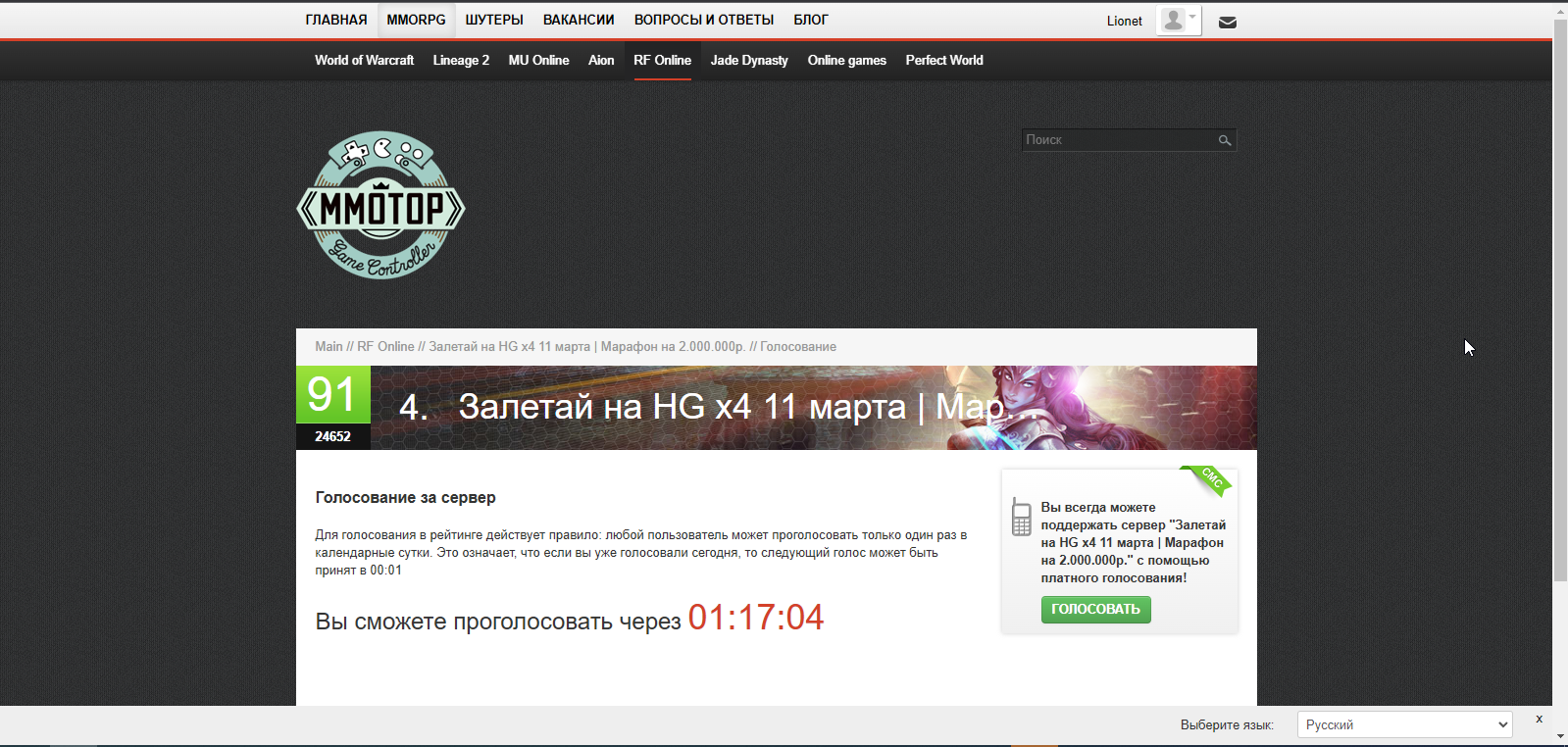This screenshot has height=747, width=1568.
Task: Select the MMORPG menu tab
Action: point(416,20)
